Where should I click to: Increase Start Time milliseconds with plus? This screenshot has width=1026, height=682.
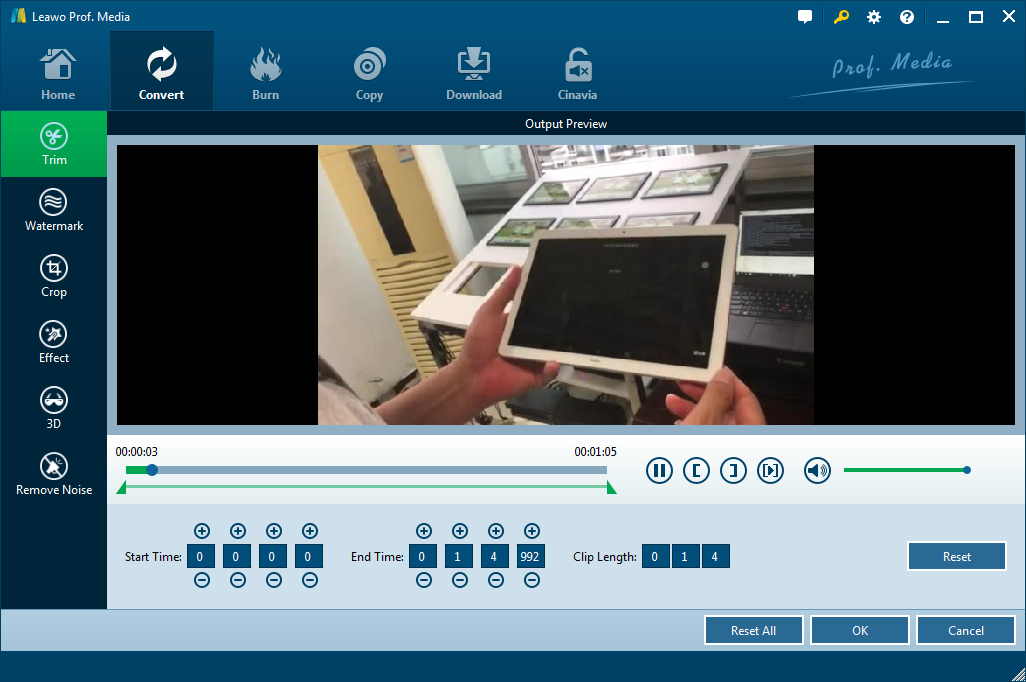pyautogui.click(x=310, y=531)
